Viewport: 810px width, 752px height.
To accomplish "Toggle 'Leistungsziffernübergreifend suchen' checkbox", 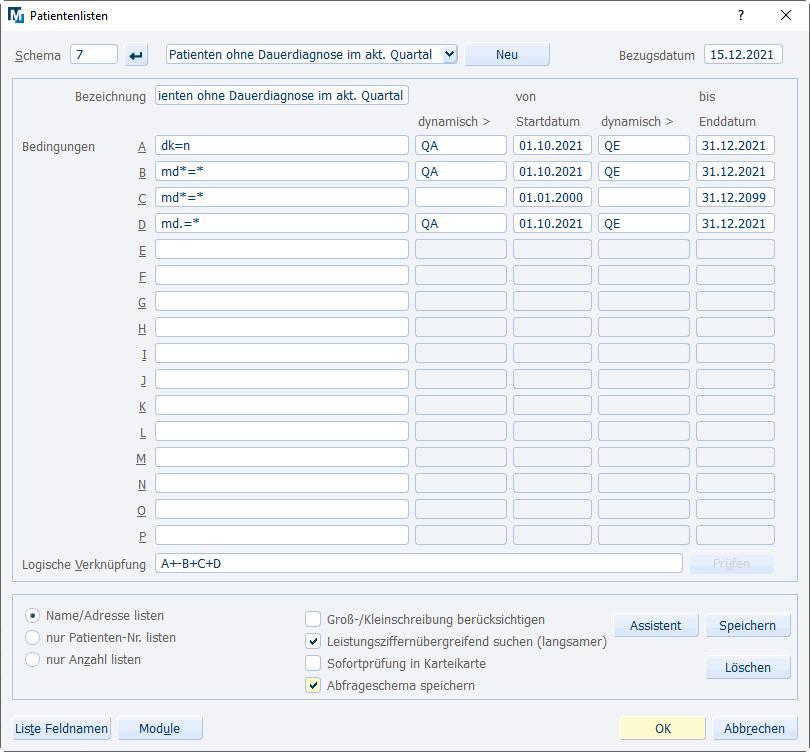I will (x=313, y=641).
